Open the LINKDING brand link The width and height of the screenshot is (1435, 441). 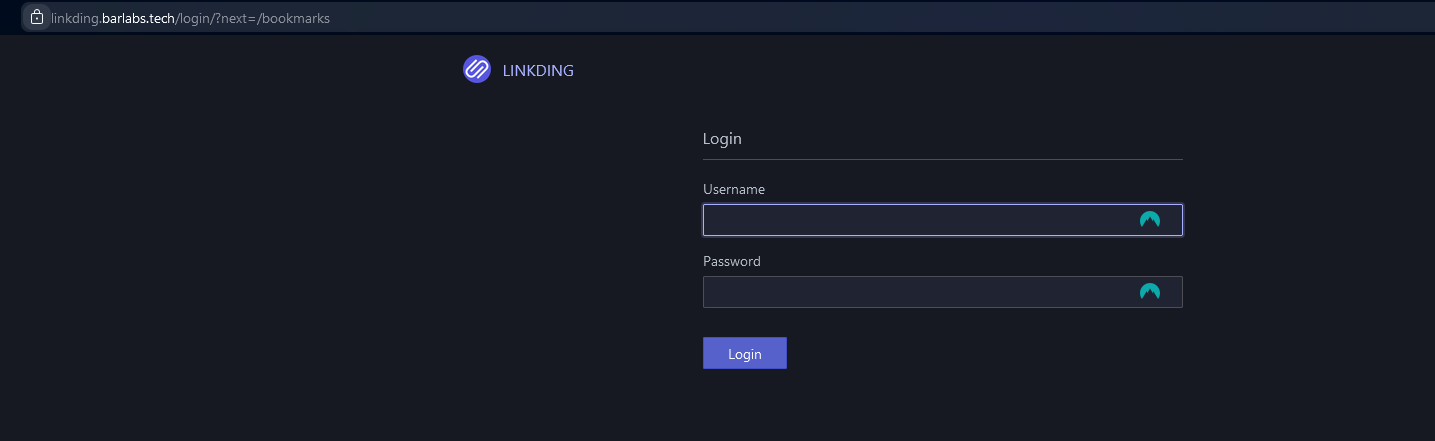click(x=538, y=71)
